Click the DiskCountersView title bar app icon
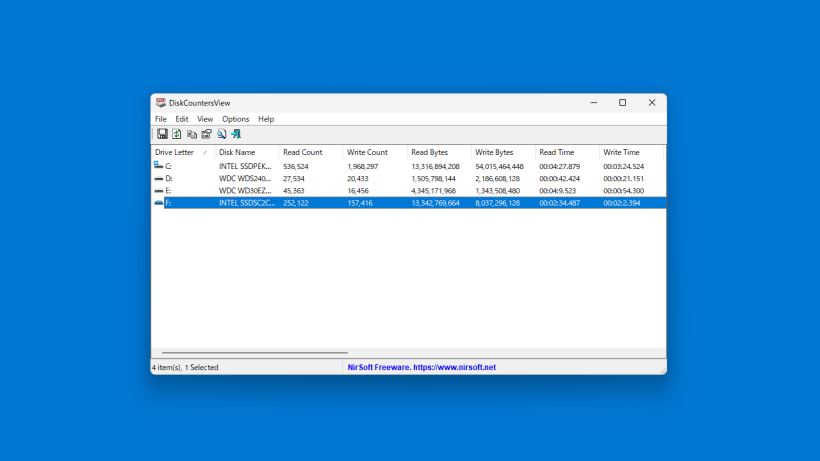The width and height of the screenshot is (820, 461). coord(161,102)
